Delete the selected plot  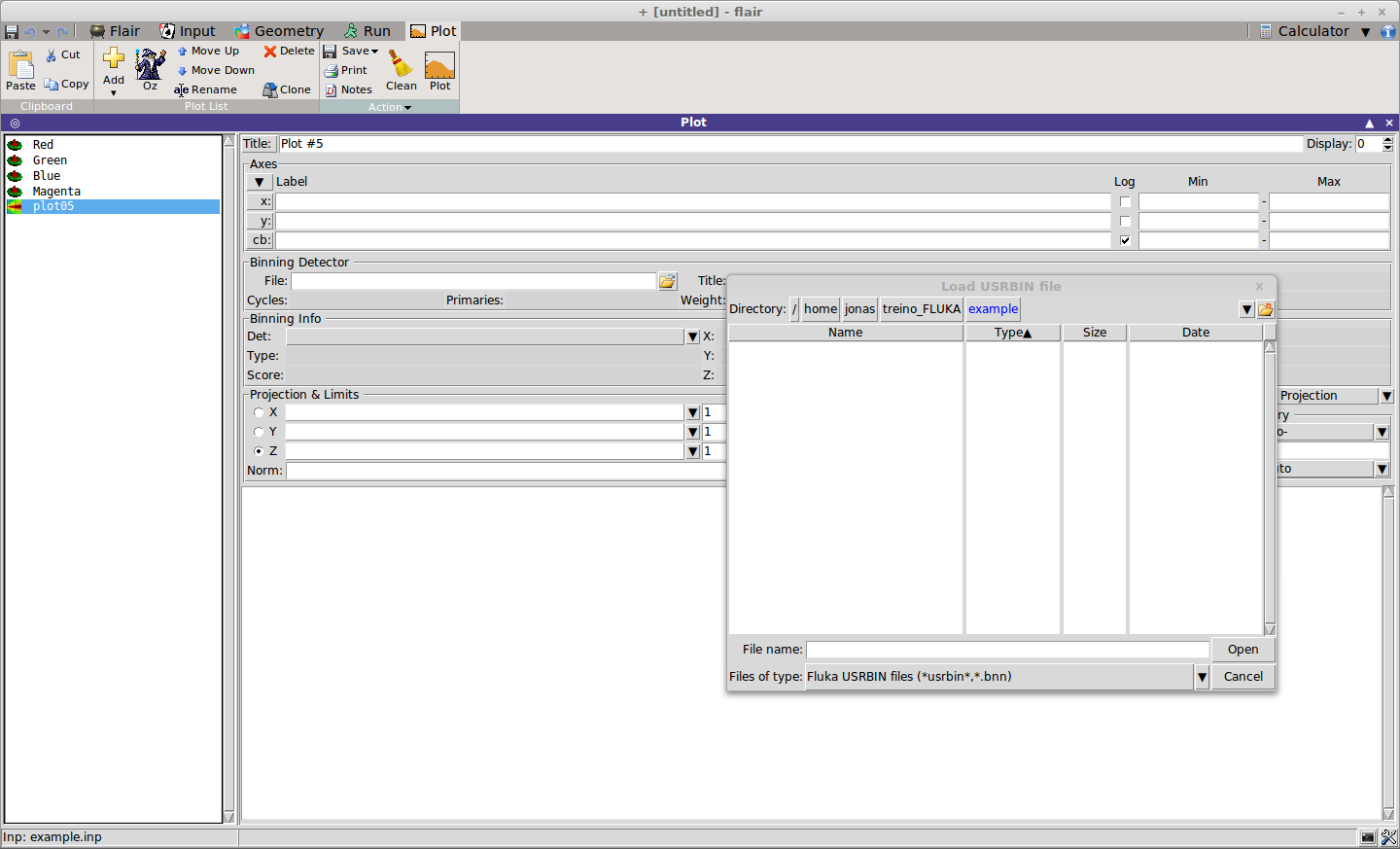click(x=289, y=51)
